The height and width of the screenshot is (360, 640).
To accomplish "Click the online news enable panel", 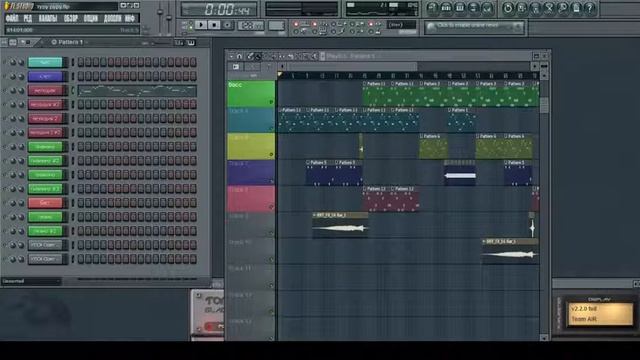I will coord(474,27).
